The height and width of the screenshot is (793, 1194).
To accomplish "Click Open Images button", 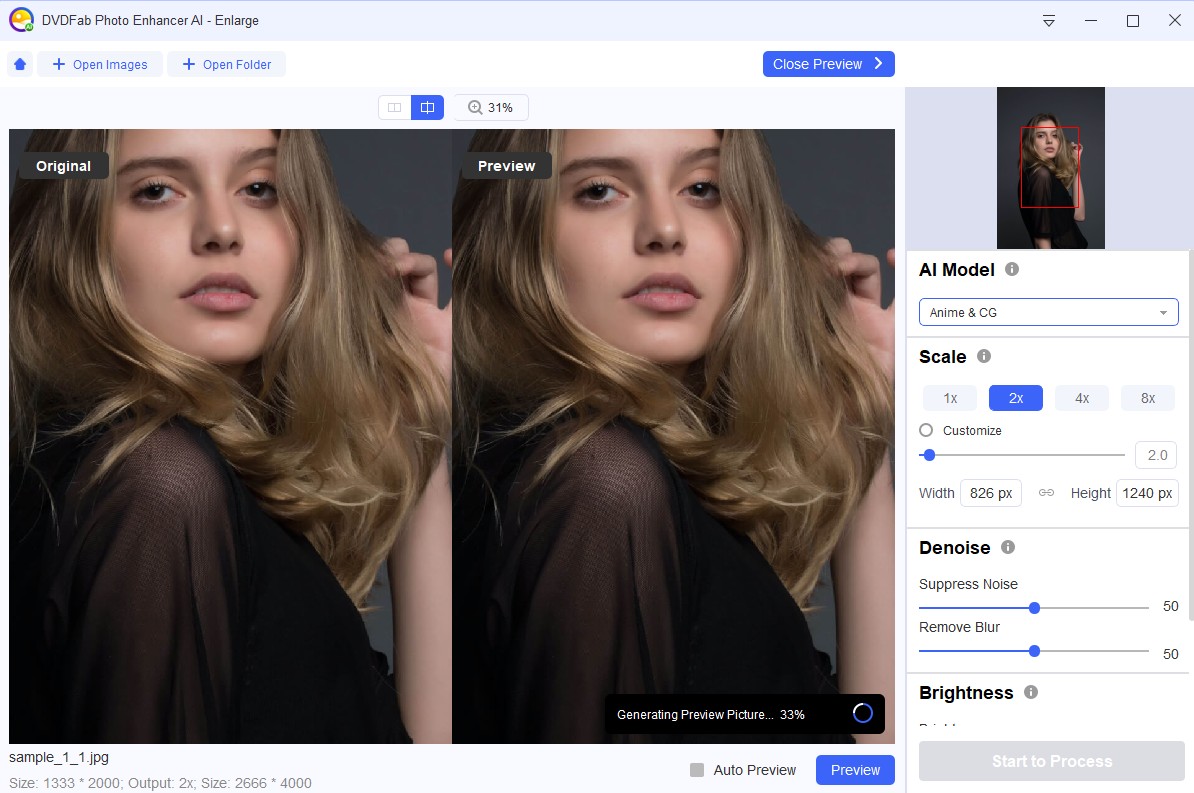I will [x=100, y=64].
